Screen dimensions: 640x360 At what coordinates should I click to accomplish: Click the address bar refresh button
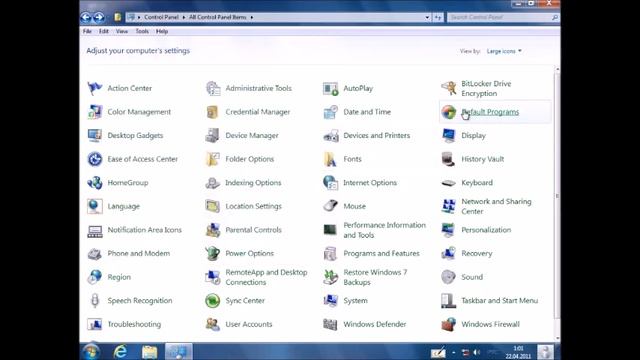point(438,18)
